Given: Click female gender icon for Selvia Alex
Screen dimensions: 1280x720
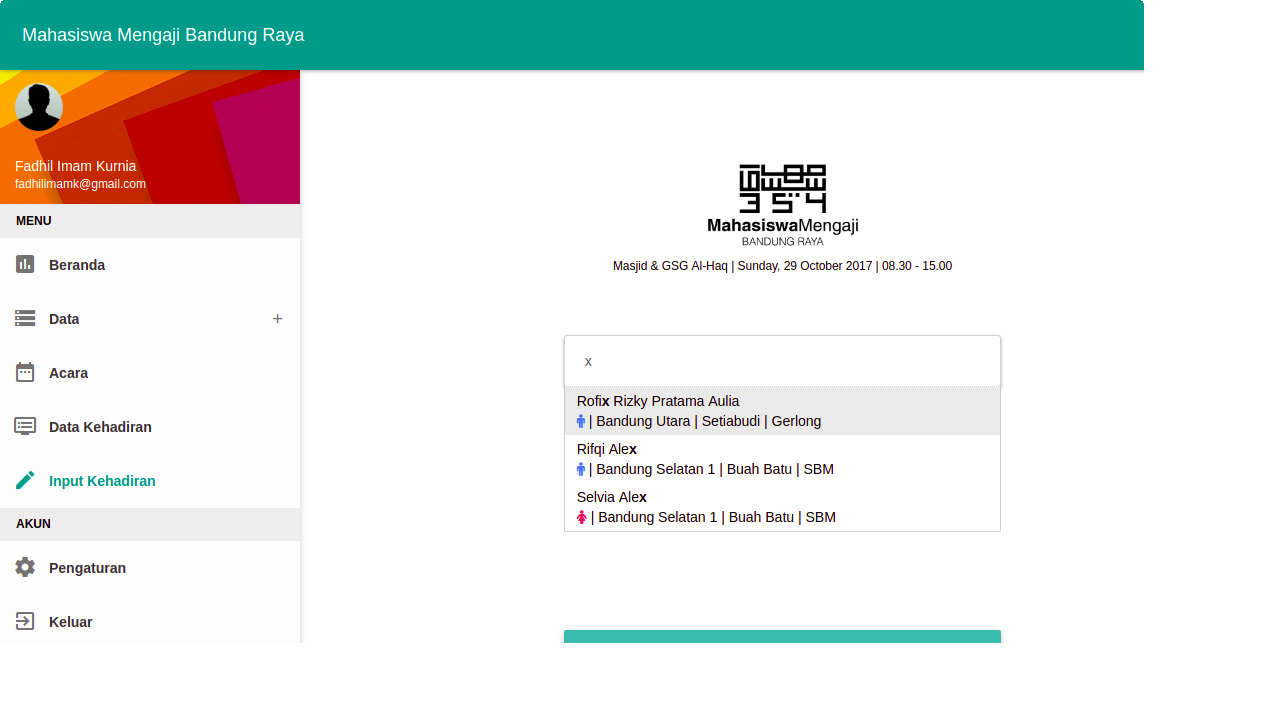Looking at the screenshot, I should [582, 517].
